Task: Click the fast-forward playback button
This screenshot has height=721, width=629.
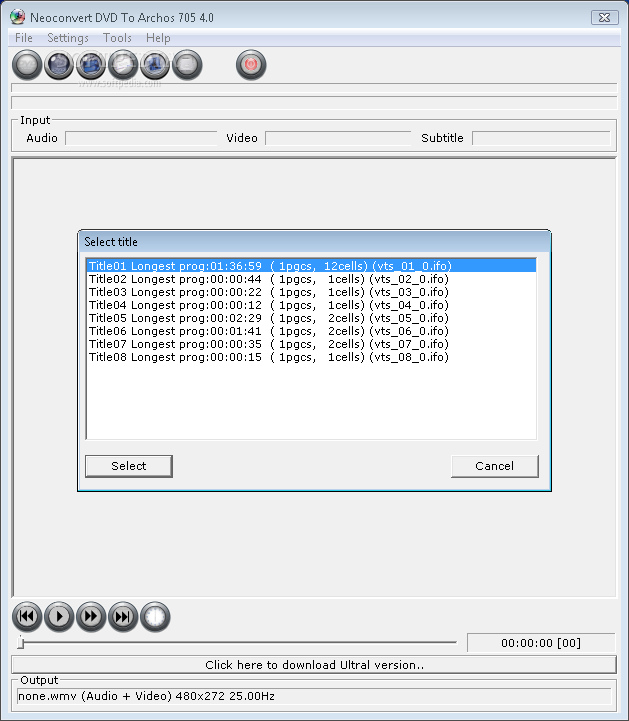Action: coord(91,617)
